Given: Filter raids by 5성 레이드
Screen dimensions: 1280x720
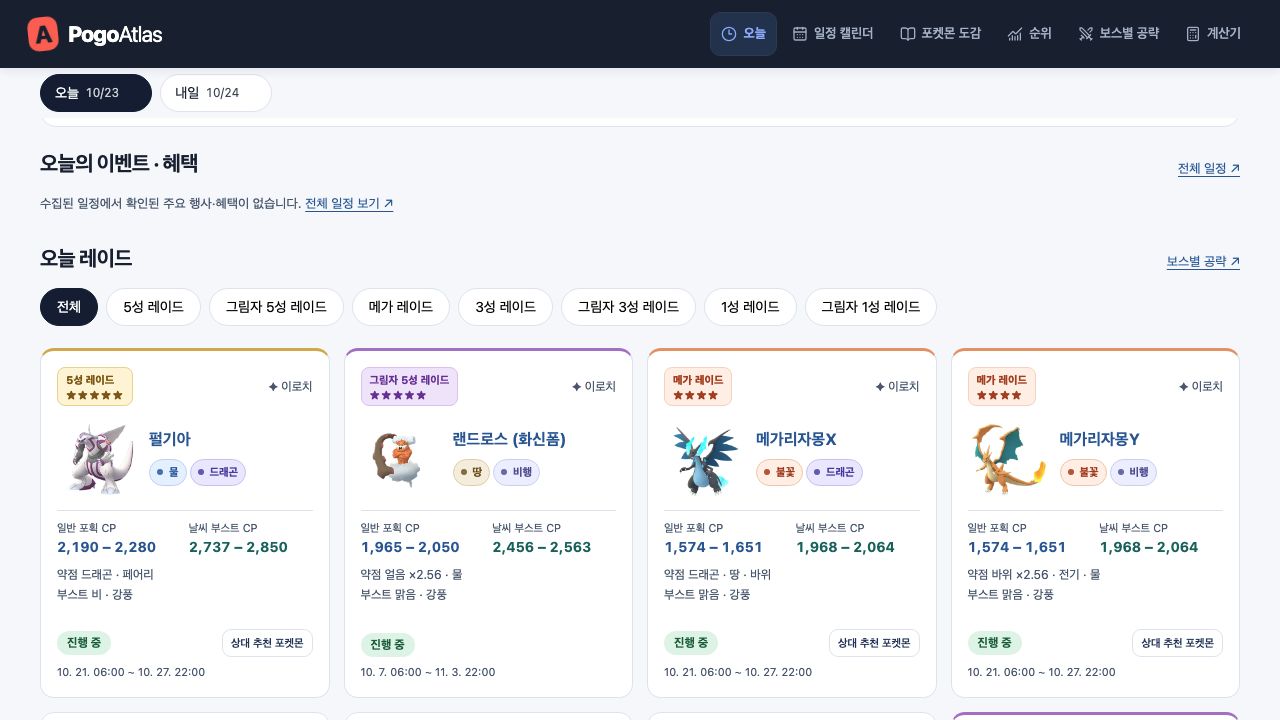Looking at the screenshot, I should (154, 307).
